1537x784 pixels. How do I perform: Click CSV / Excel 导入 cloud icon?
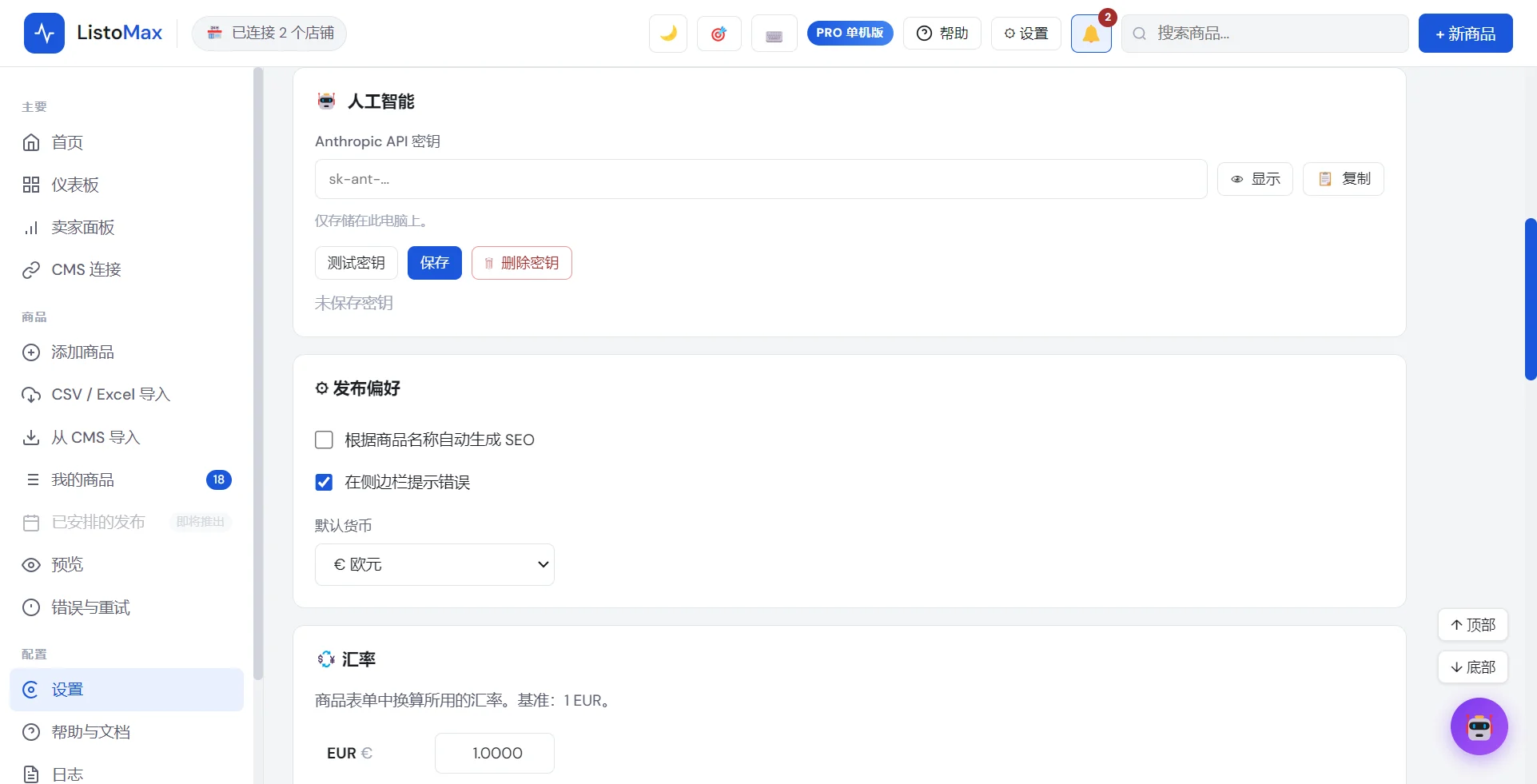point(31,395)
